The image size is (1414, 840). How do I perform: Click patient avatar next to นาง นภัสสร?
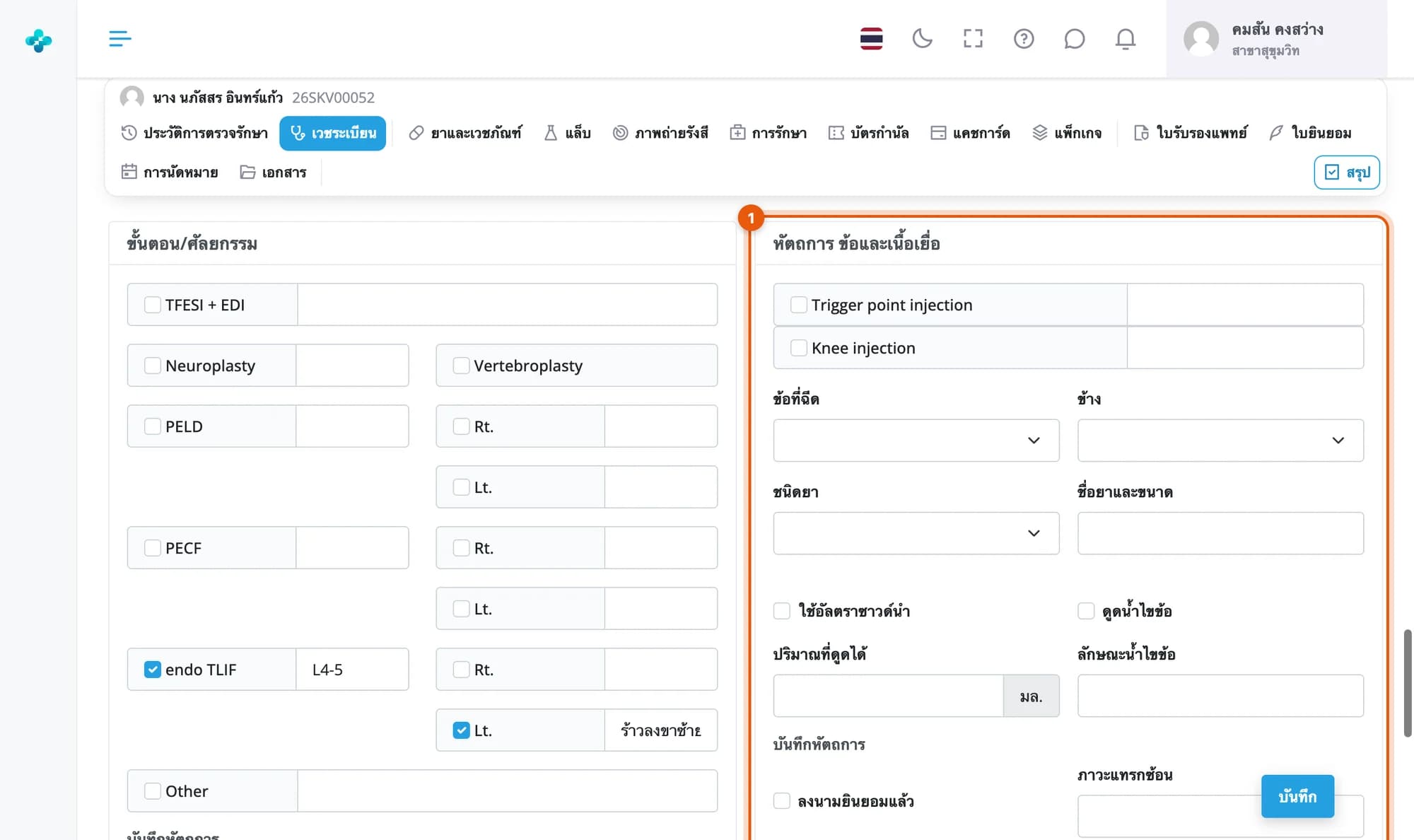tap(132, 97)
